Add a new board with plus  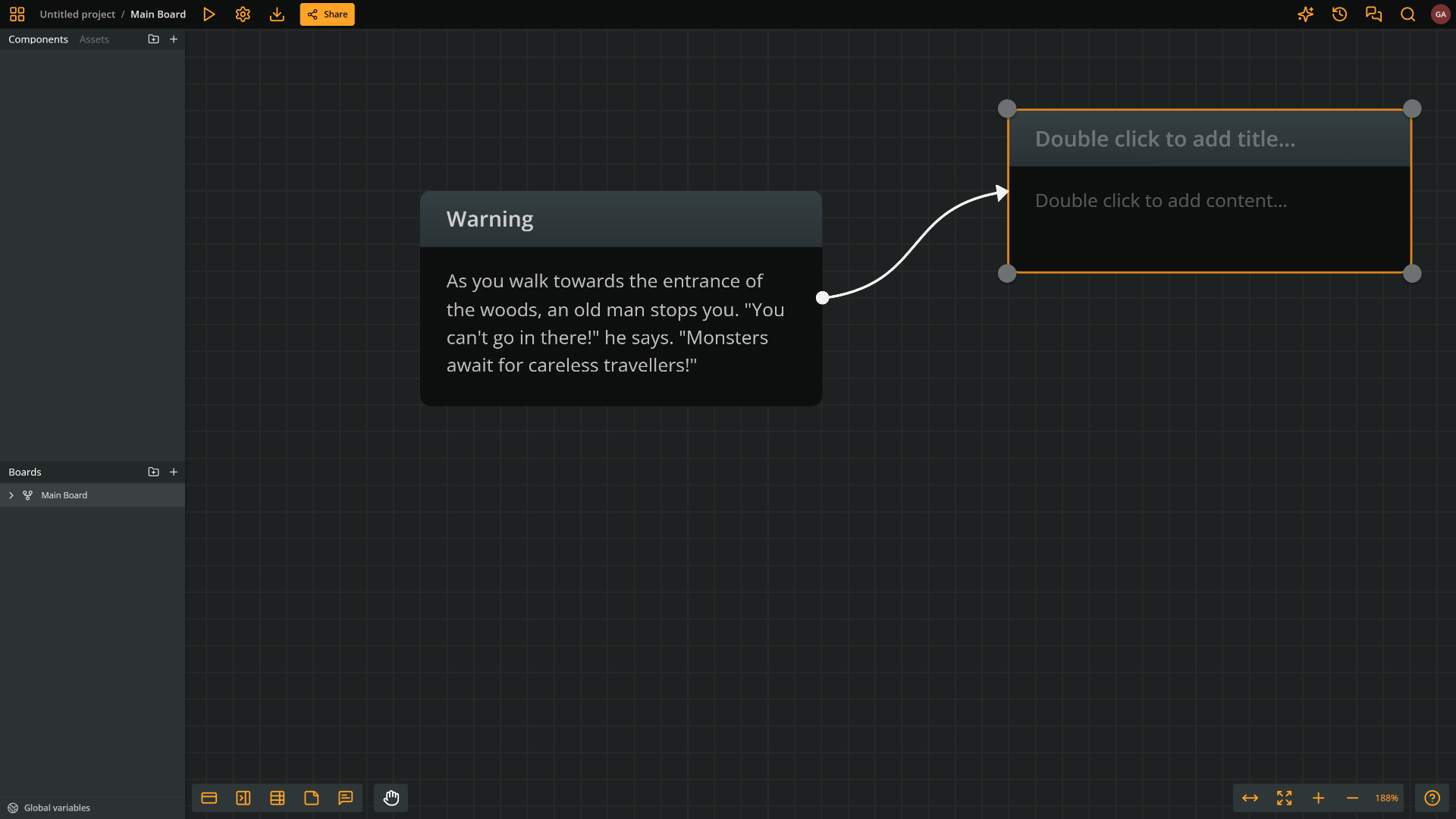(x=174, y=472)
